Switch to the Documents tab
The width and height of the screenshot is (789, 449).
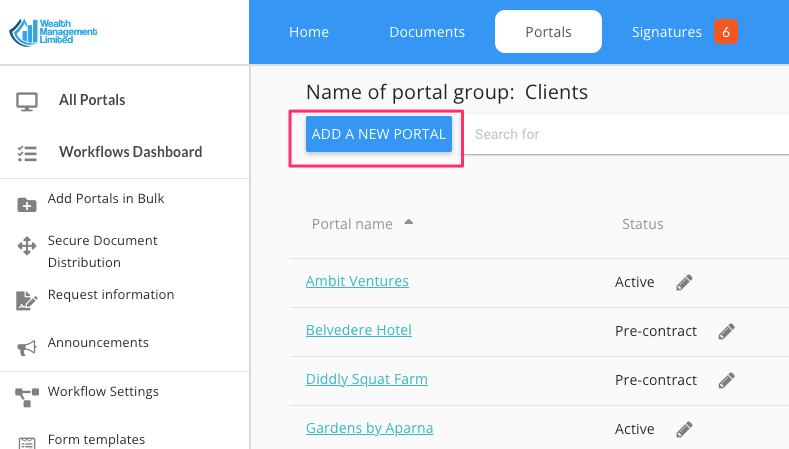pos(427,32)
